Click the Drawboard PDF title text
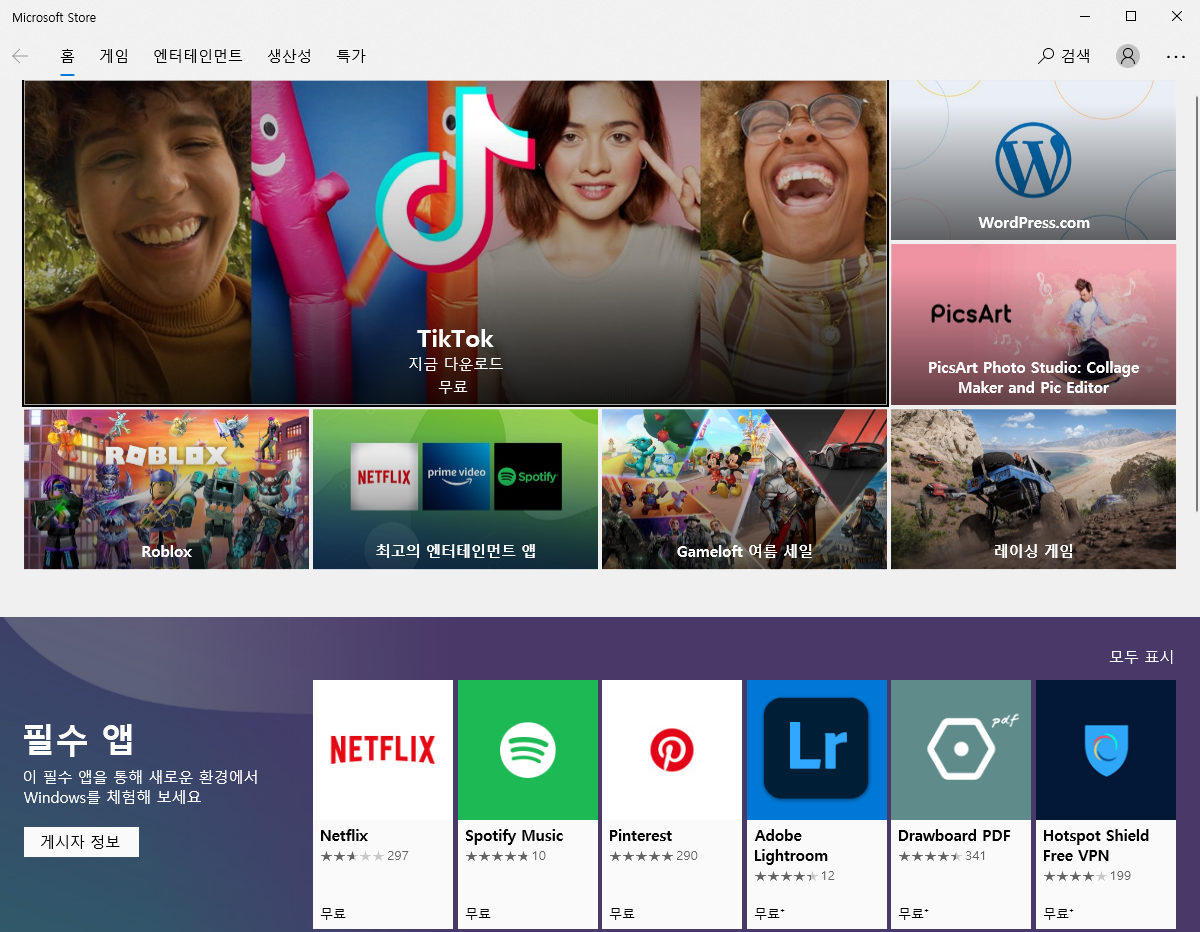 click(954, 836)
